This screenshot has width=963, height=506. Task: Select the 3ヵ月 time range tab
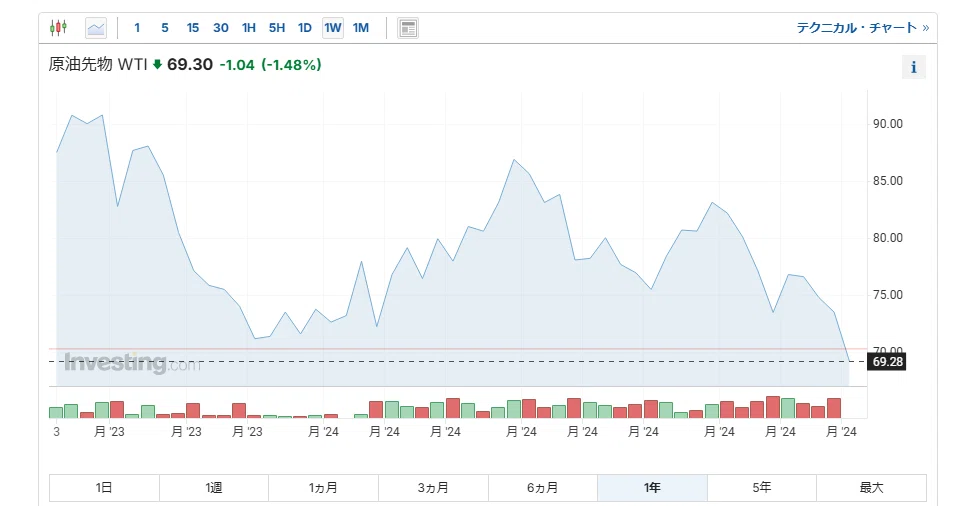[433, 488]
